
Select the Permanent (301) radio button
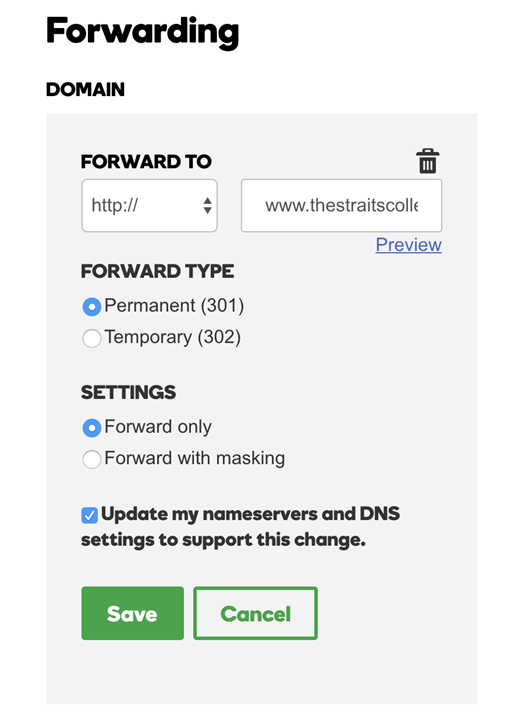(x=91, y=307)
